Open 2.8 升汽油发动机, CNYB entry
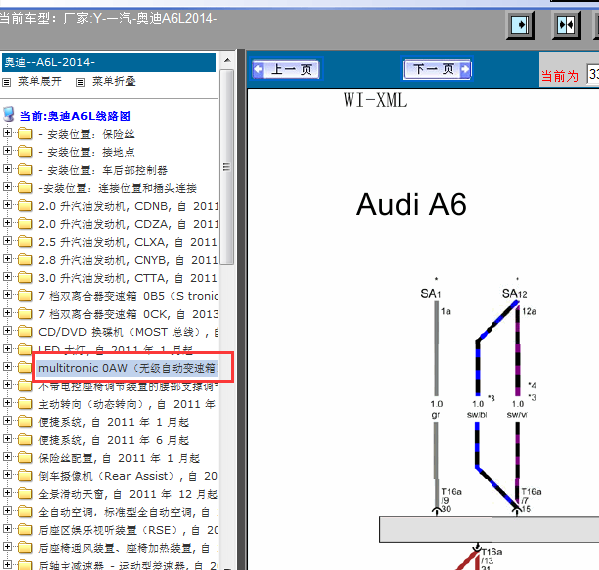Image resolution: width=599 pixels, height=570 pixels. [x=128, y=260]
